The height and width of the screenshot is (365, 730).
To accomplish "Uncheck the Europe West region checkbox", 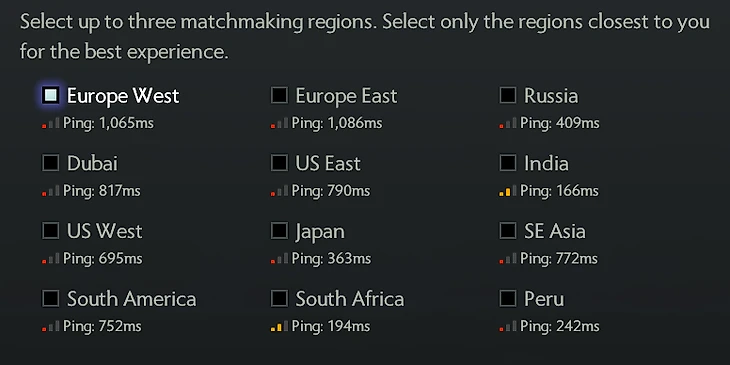I will click(51, 95).
